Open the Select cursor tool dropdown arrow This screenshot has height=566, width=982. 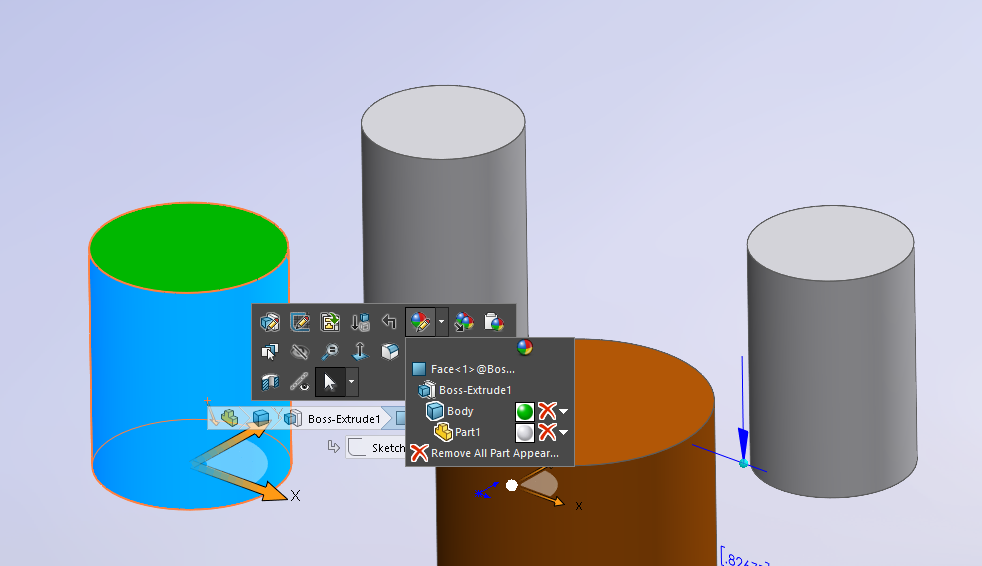[x=351, y=382]
